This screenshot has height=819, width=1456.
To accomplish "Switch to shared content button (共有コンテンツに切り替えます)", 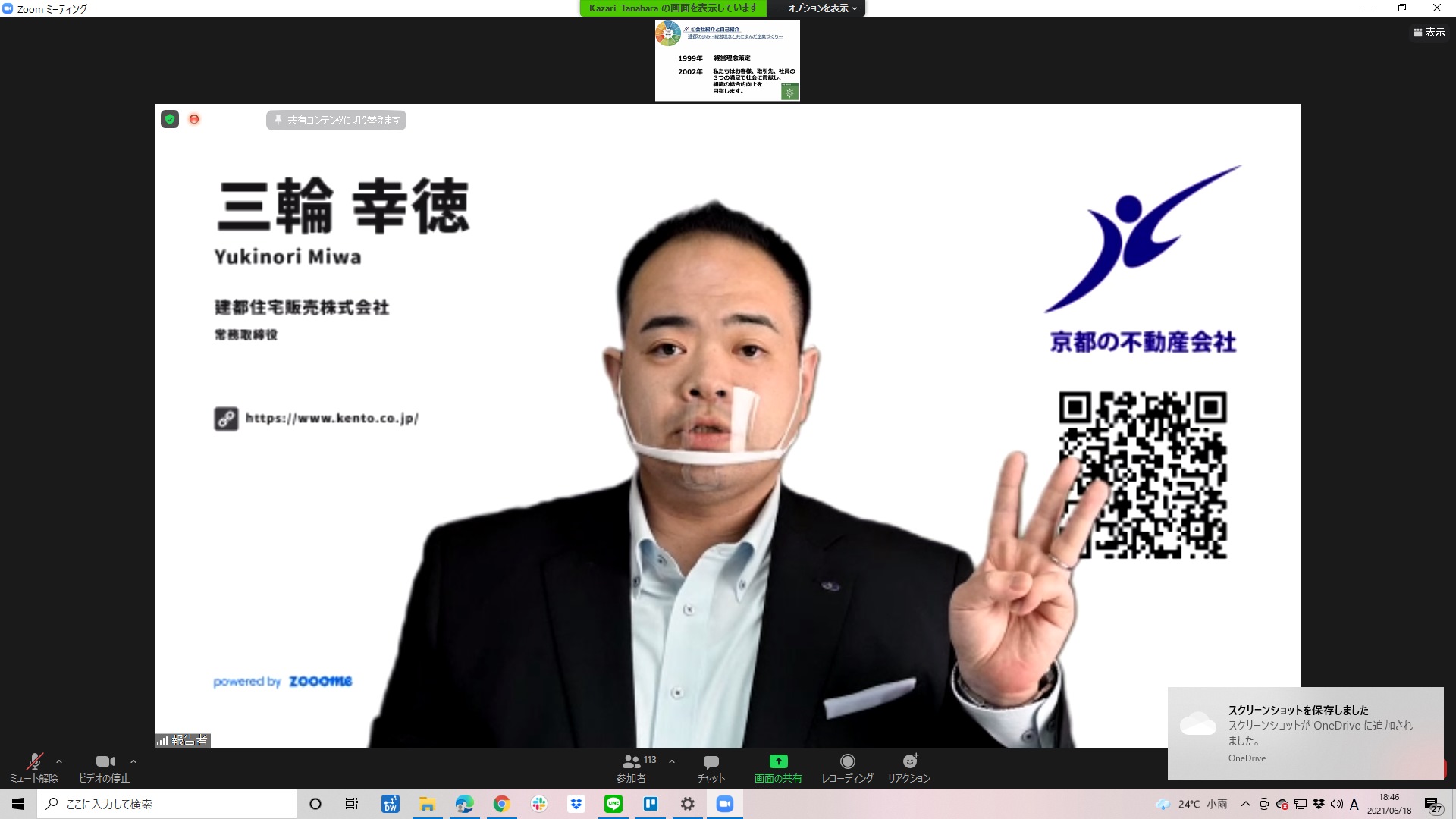I will coord(336,120).
